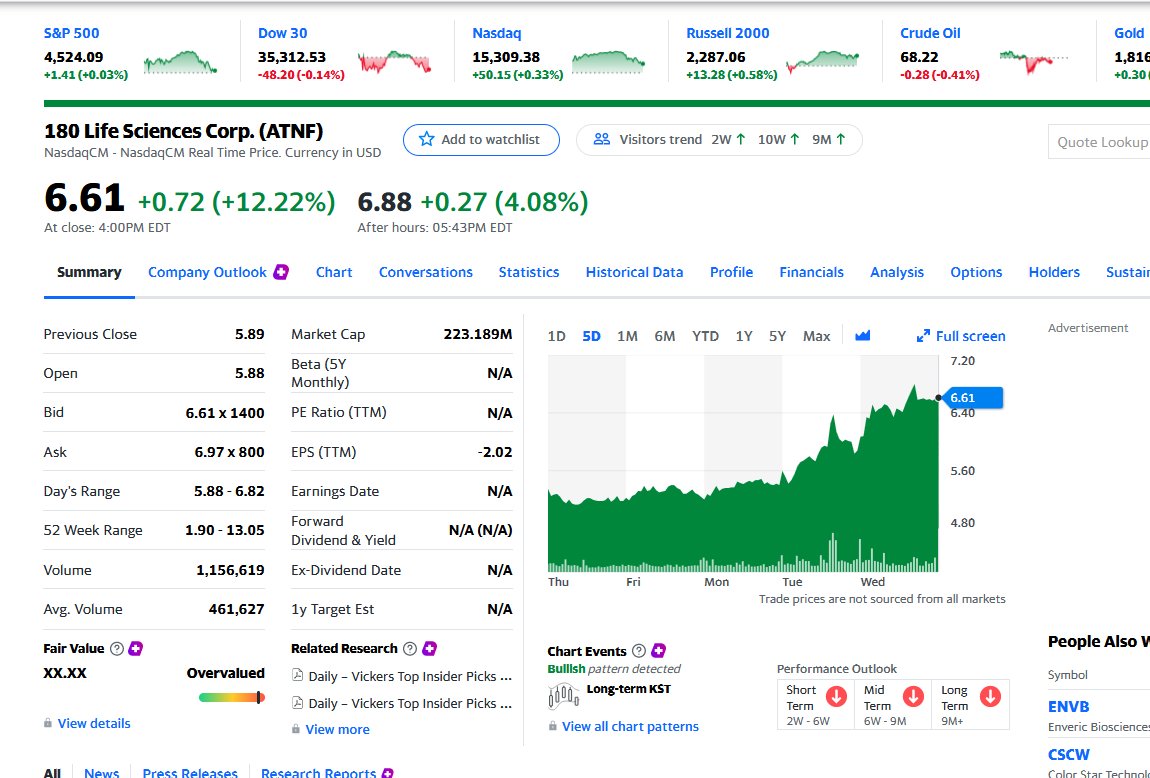This screenshot has height=778, width=1150.
Task: Click the Full screen expand arrows icon
Action: [923, 336]
